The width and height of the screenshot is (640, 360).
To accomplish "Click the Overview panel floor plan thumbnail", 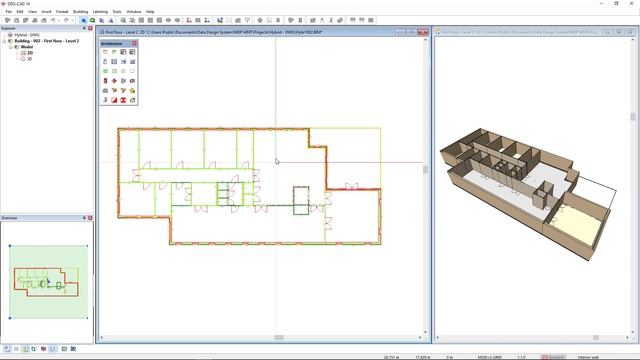I will [46, 282].
